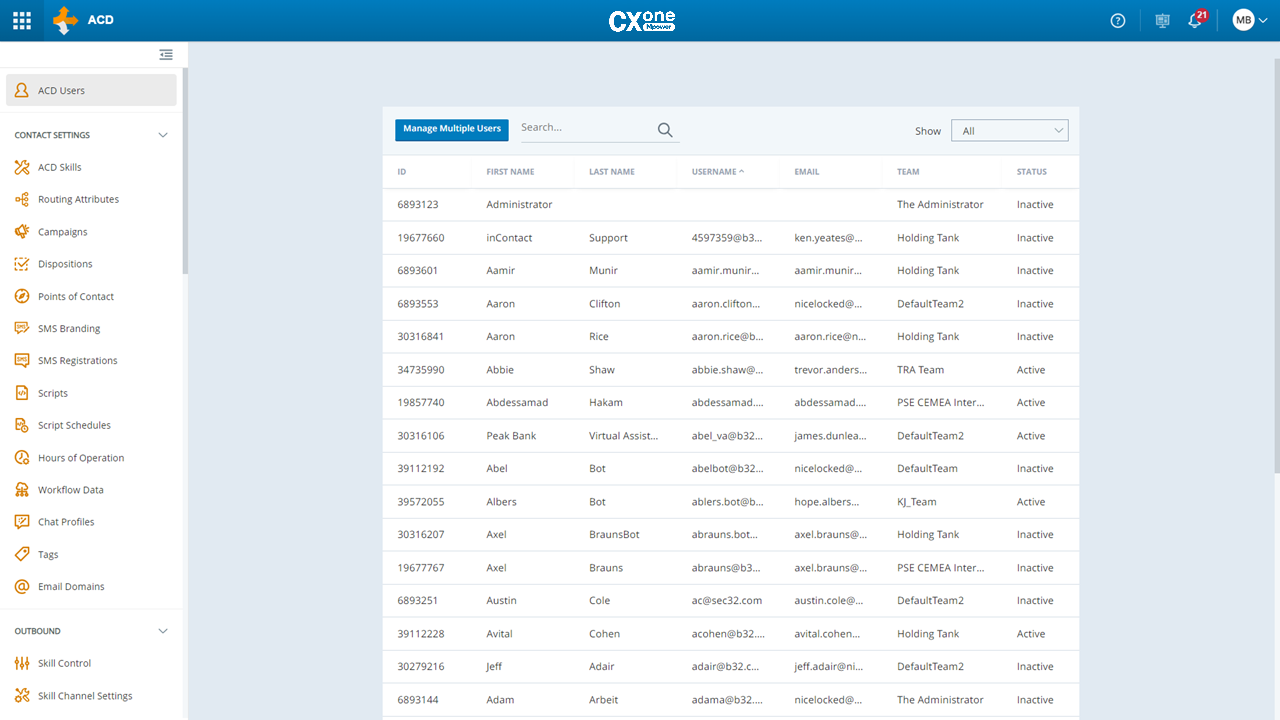Click the search magnifier icon

click(665, 130)
